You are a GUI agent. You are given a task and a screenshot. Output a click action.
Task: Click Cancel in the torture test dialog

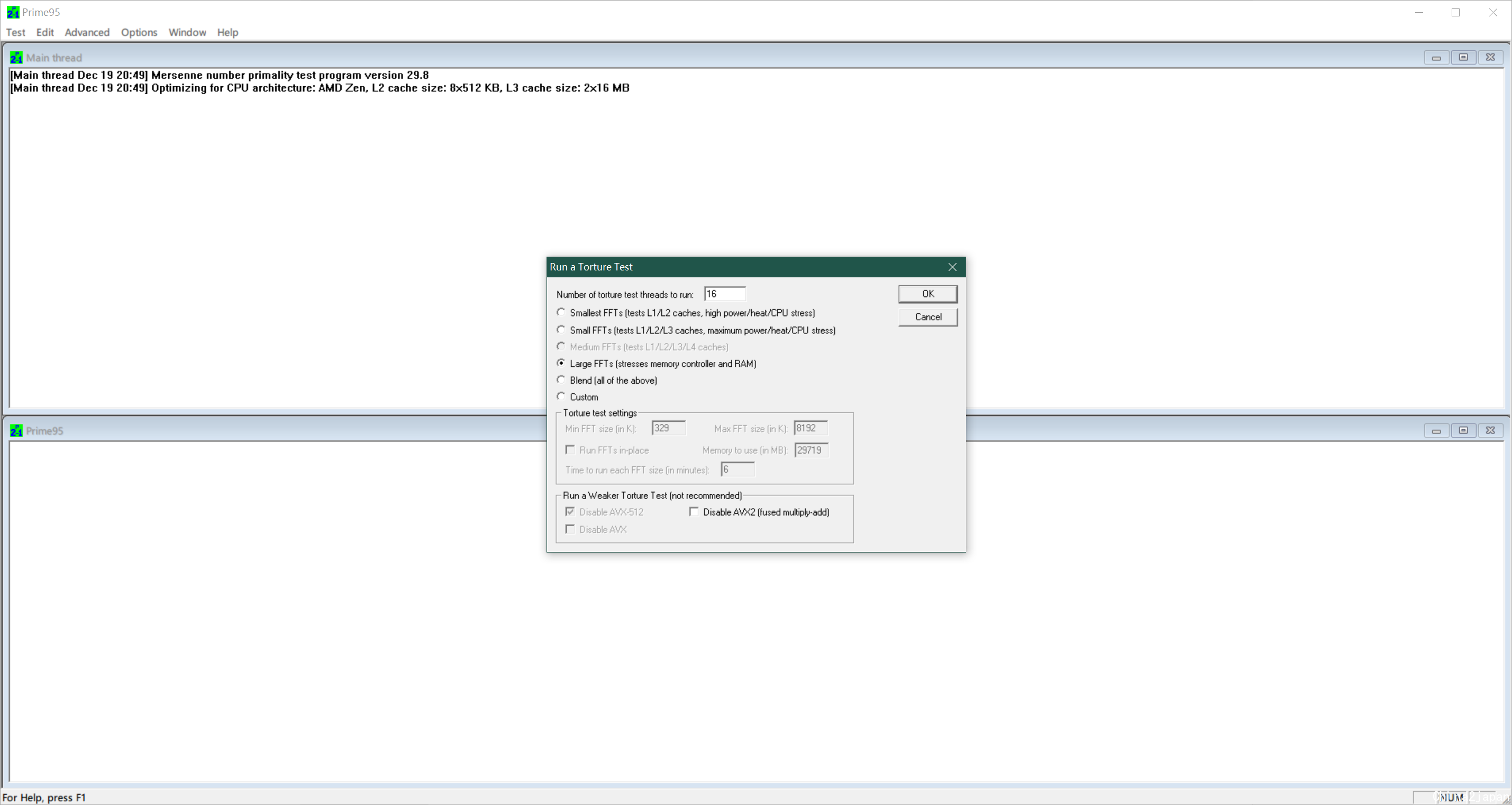pyautogui.click(x=927, y=317)
